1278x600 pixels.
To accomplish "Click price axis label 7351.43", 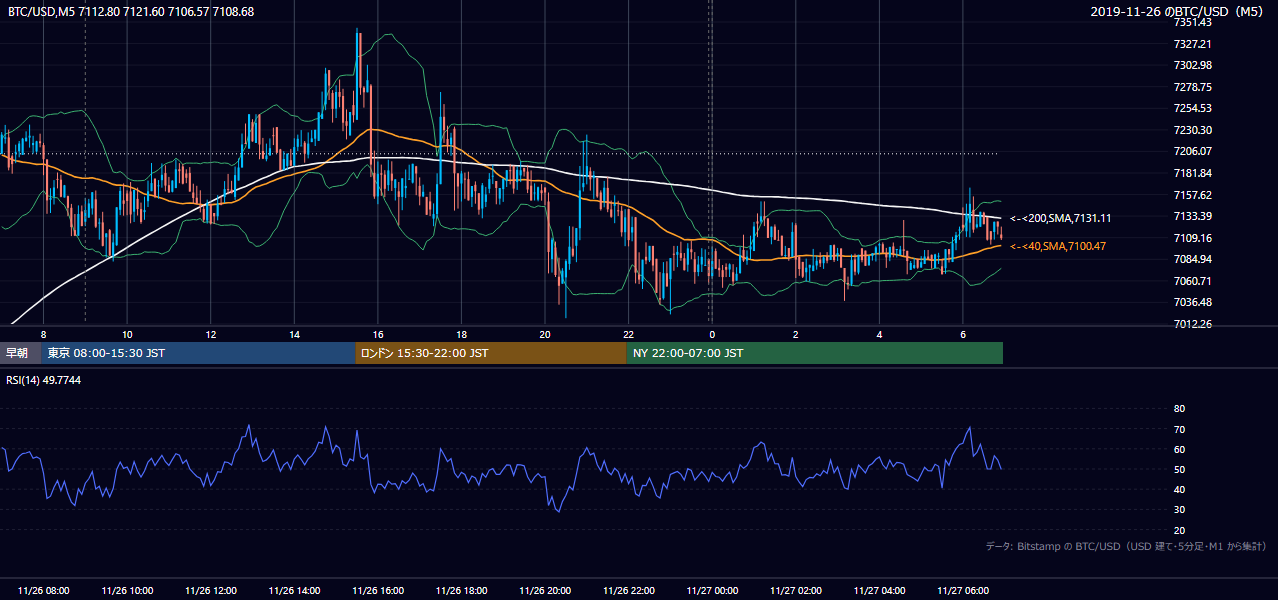I will click(x=1192, y=23).
